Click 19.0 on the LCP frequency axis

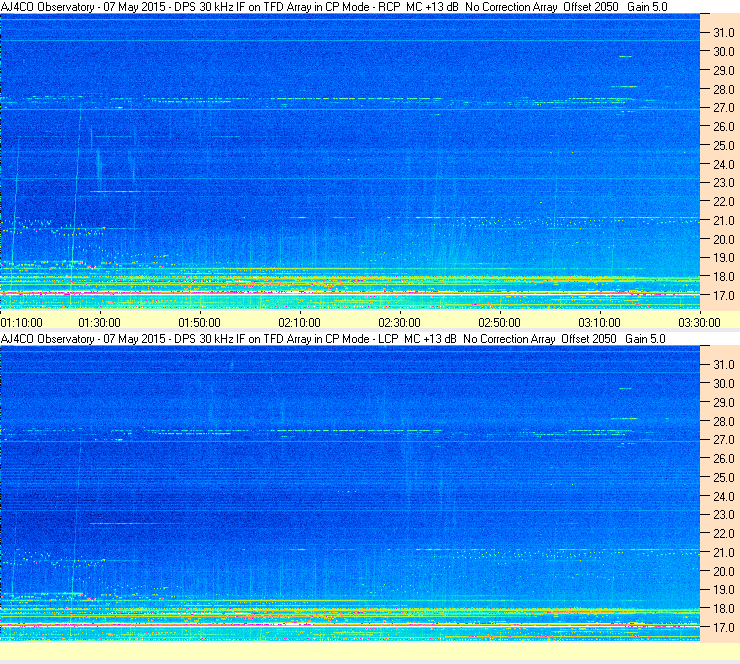[724, 589]
